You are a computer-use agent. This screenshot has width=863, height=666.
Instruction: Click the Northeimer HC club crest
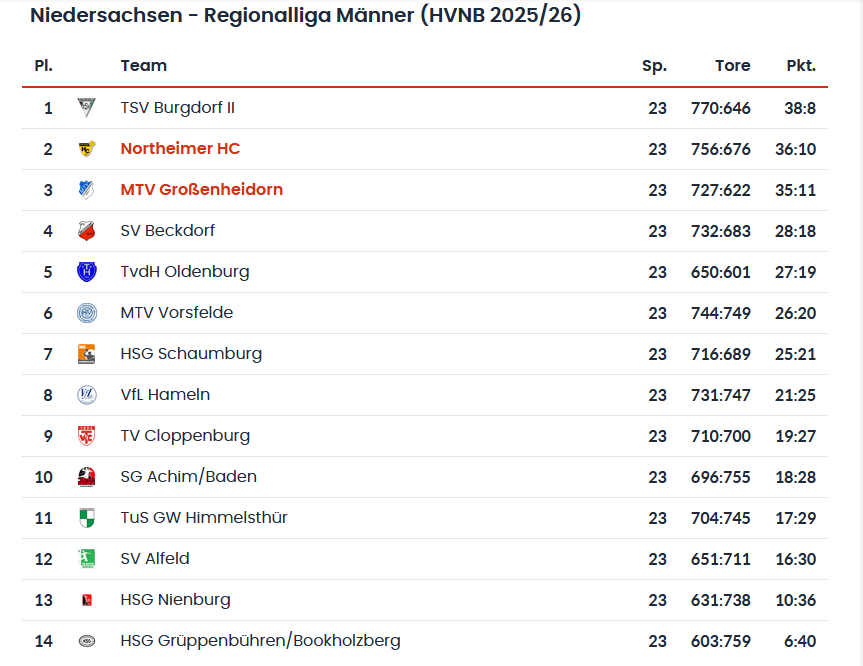(87, 149)
